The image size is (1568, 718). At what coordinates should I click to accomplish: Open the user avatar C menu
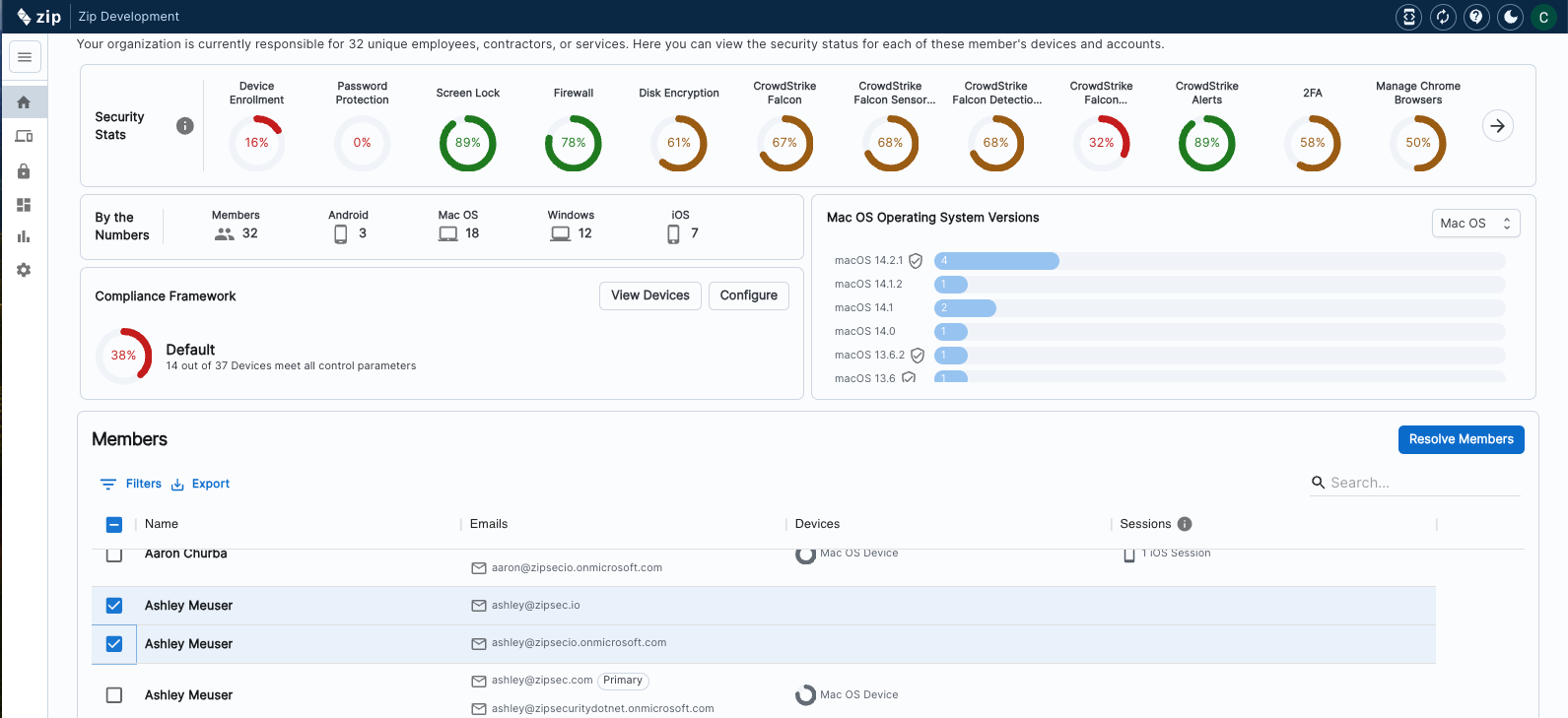click(1543, 17)
